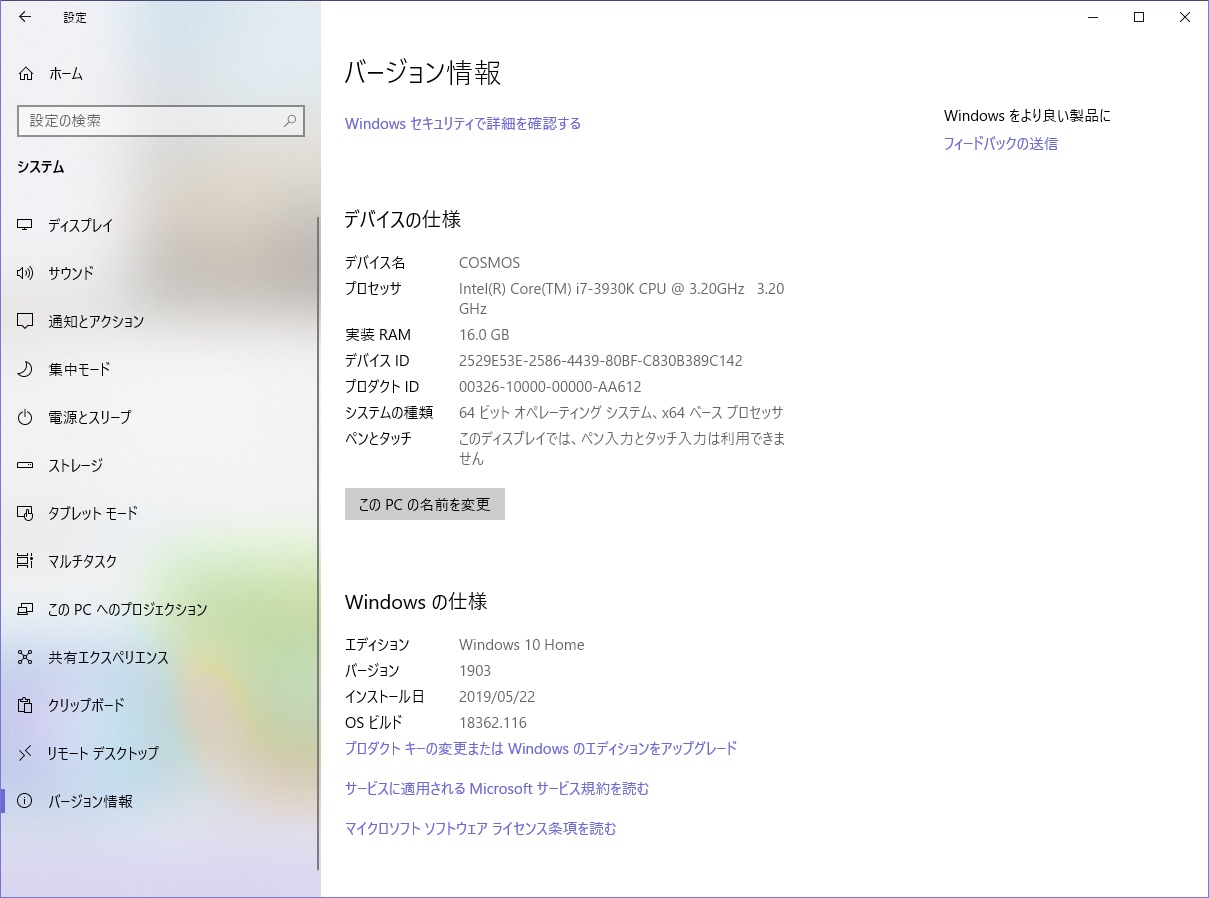
Task: Click the Remote Desktop (リモート デスクトップ) icon
Action: (x=26, y=753)
